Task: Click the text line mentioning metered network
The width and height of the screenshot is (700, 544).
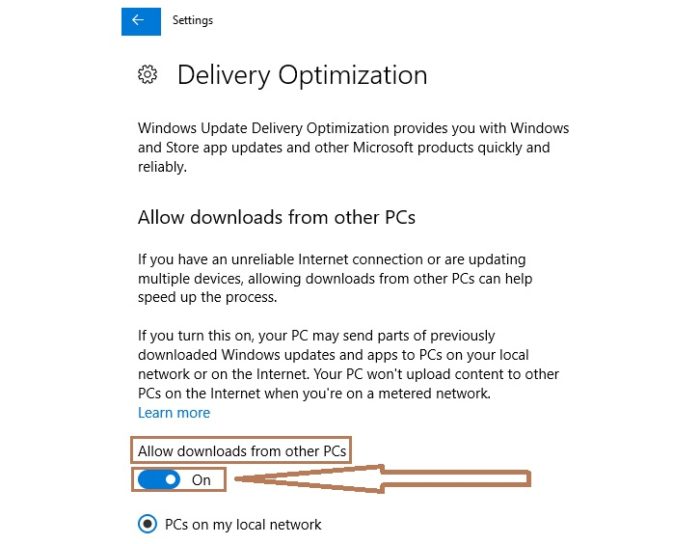Action: [314, 393]
